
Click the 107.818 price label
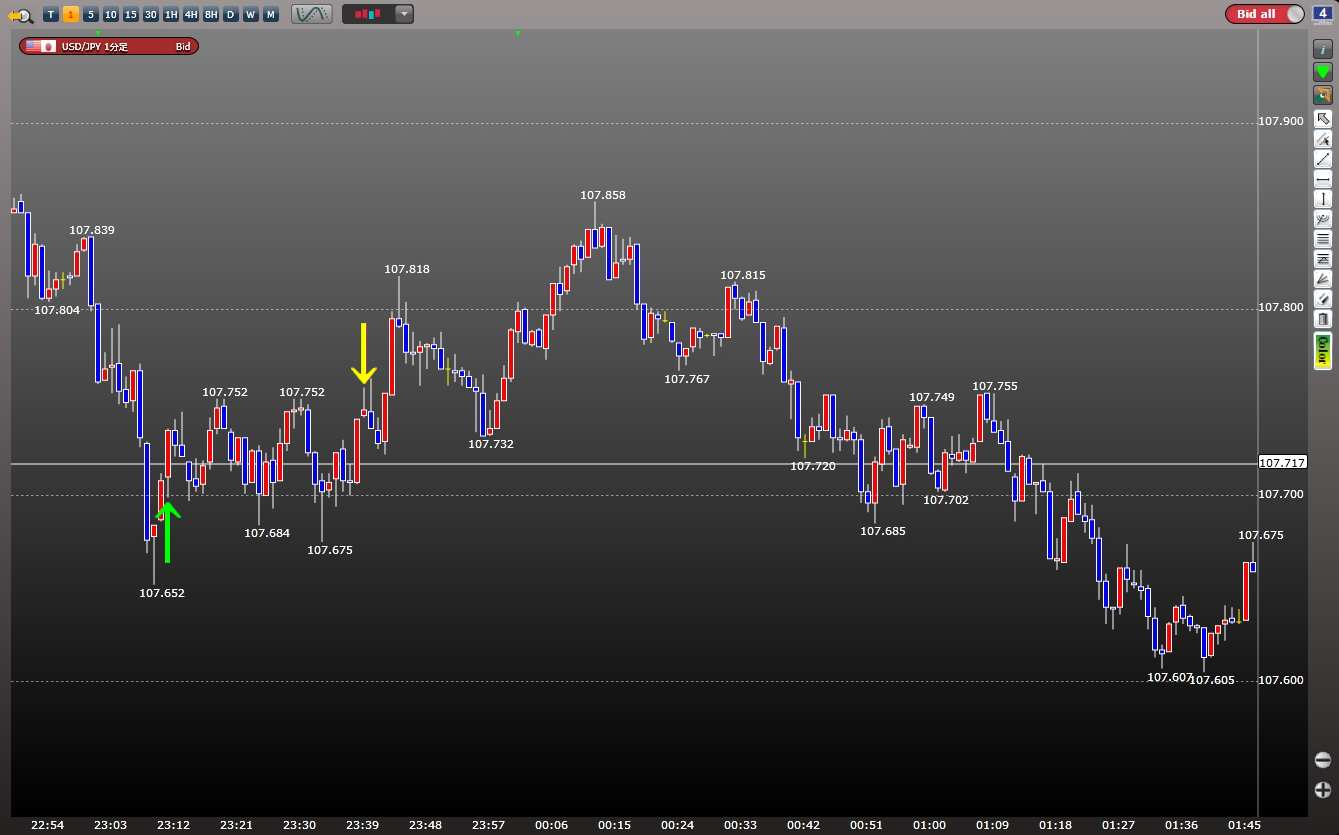click(x=407, y=269)
